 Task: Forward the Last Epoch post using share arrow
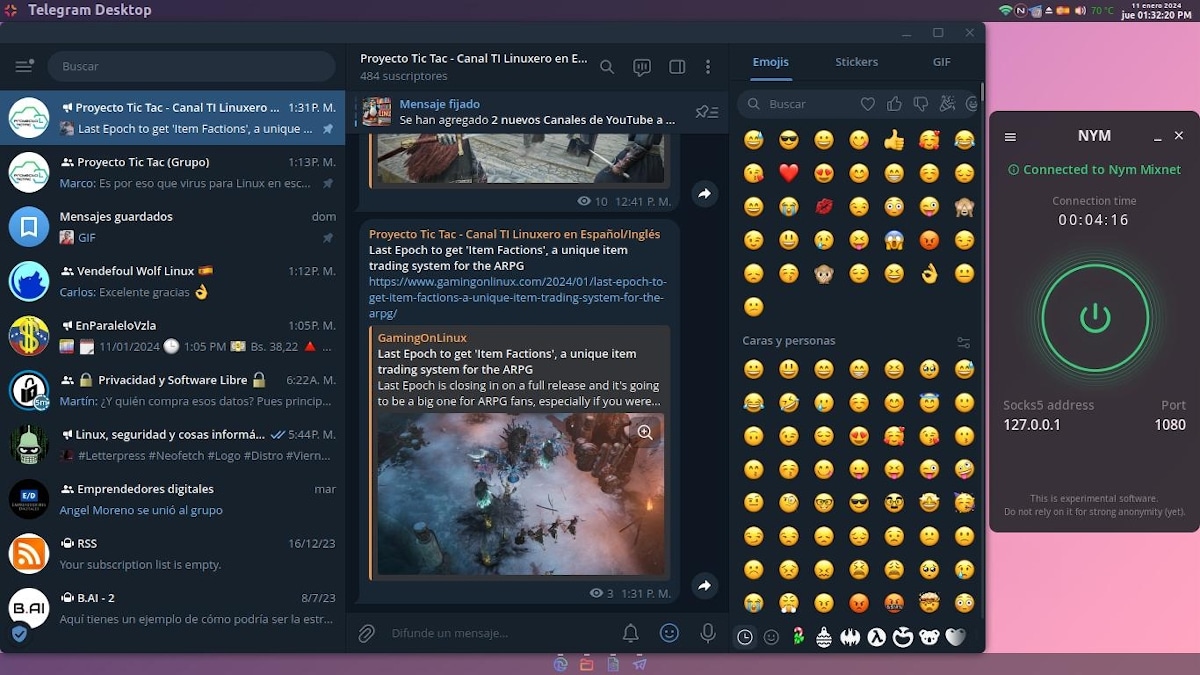click(x=705, y=586)
